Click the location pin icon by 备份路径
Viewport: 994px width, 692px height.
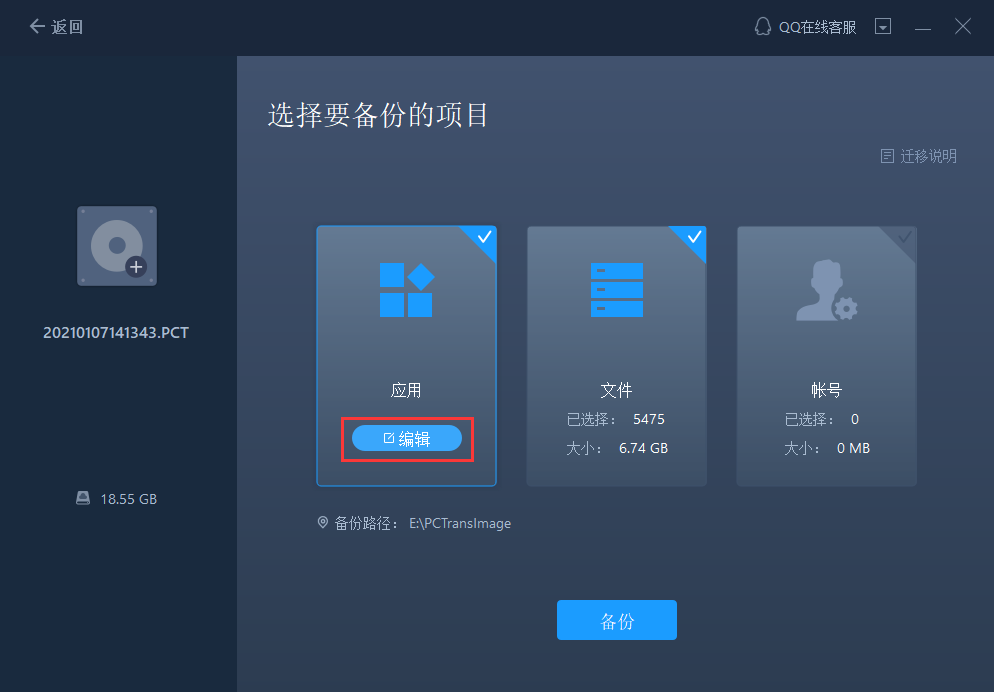pos(323,523)
